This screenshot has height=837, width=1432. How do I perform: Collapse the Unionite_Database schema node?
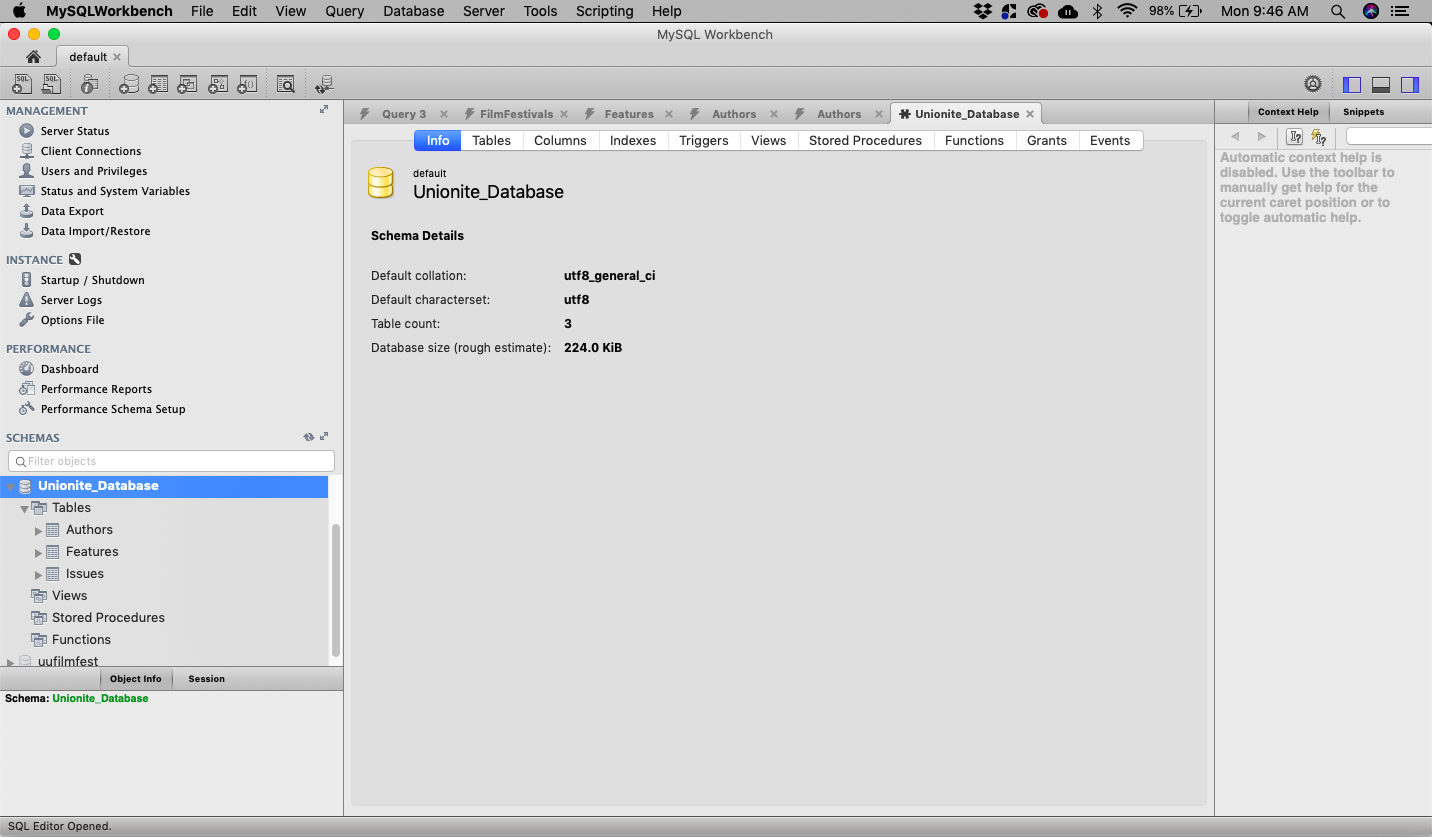click(10, 487)
